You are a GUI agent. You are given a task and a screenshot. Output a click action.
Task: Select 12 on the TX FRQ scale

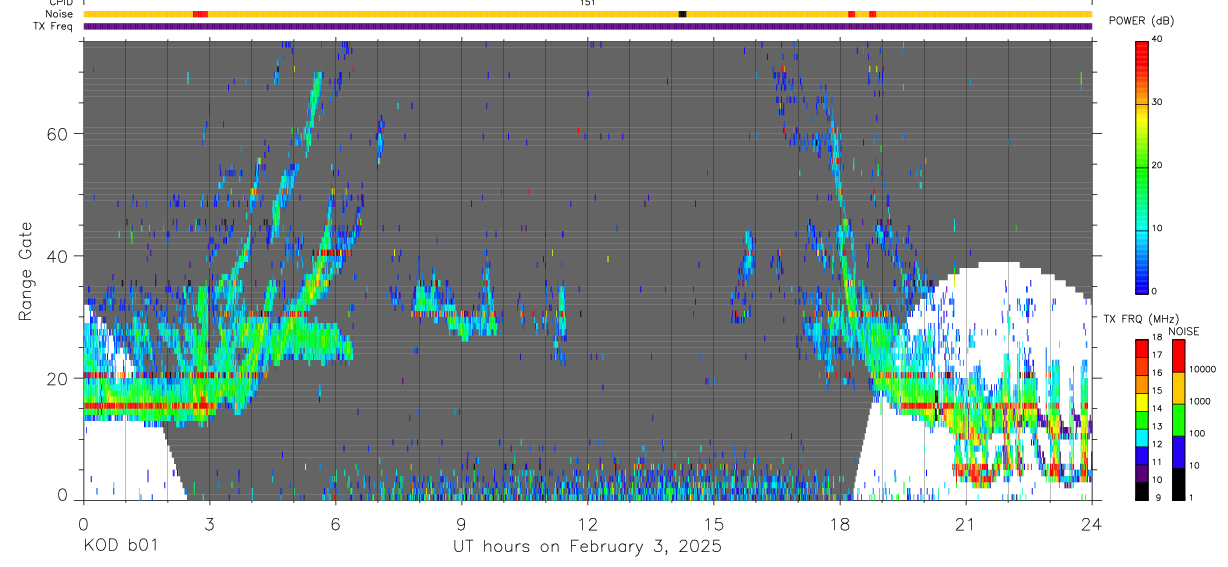pyautogui.click(x=1157, y=444)
